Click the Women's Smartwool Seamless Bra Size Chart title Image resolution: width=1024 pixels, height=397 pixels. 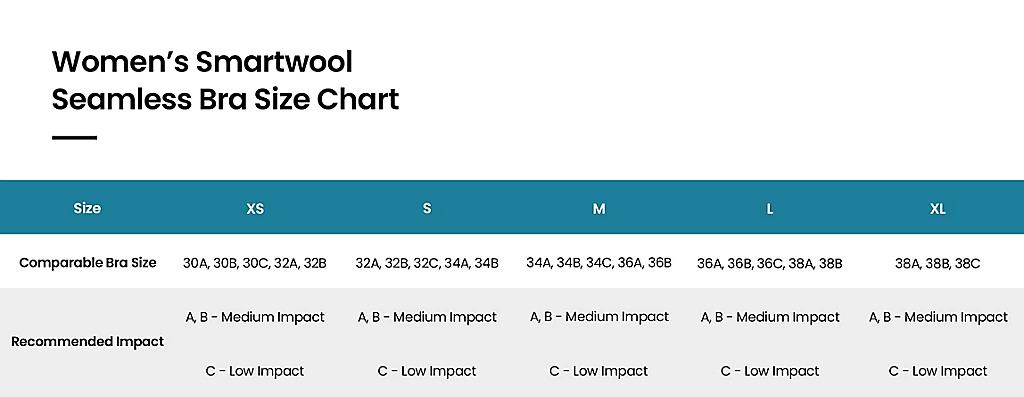pos(225,80)
